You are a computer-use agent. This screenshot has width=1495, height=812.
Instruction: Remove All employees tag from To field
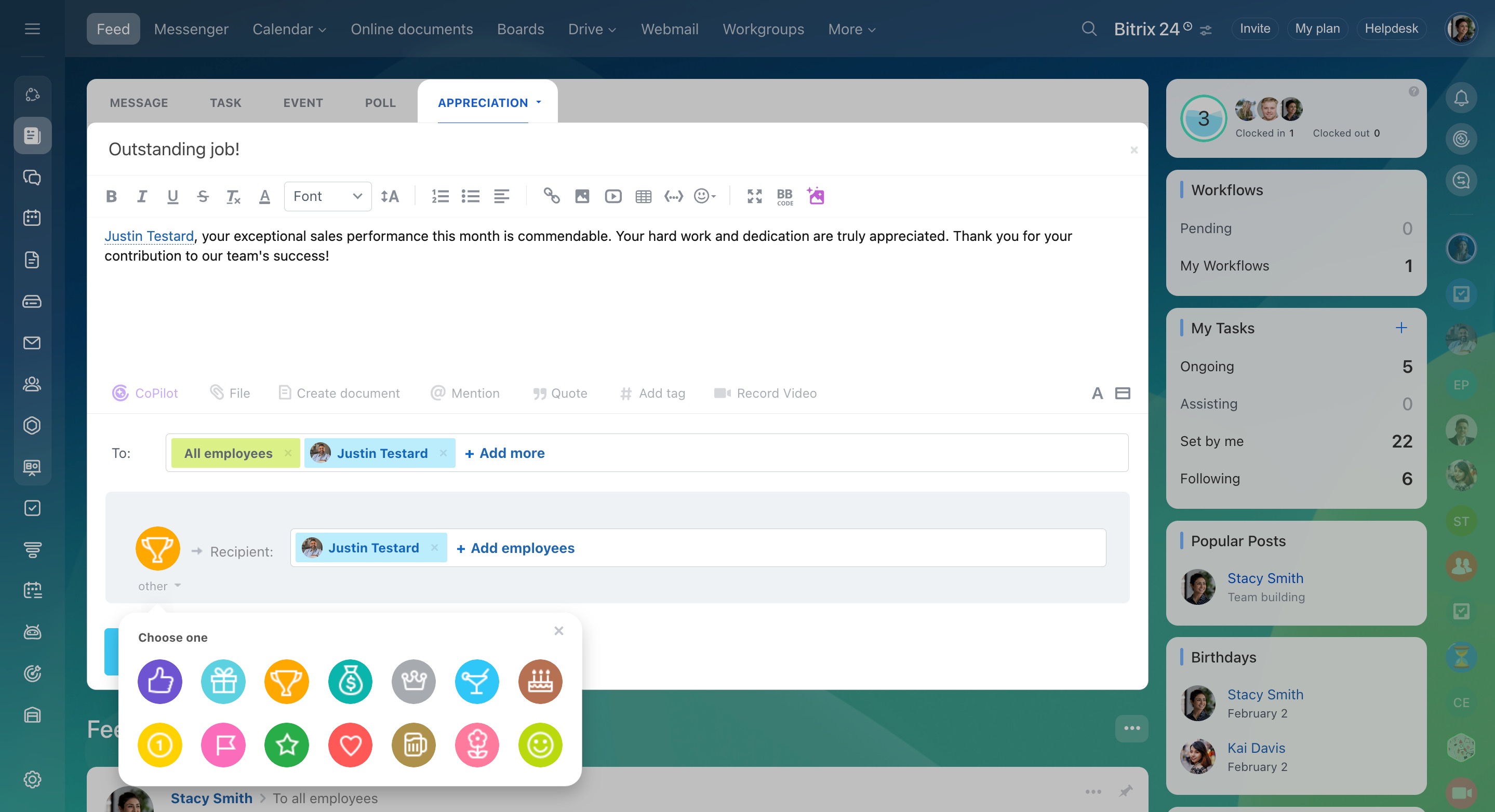[x=288, y=453]
